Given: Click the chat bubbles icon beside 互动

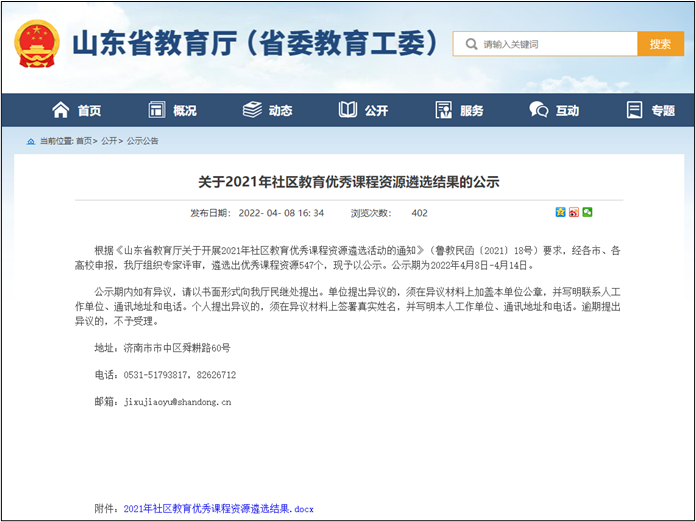Looking at the screenshot, I should point(538,110).
